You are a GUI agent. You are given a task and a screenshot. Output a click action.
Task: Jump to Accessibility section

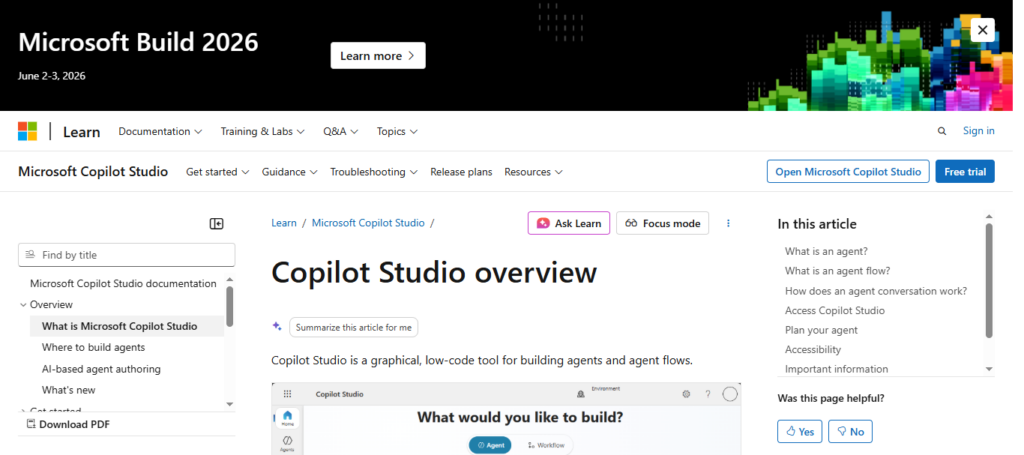pos(813,349)
